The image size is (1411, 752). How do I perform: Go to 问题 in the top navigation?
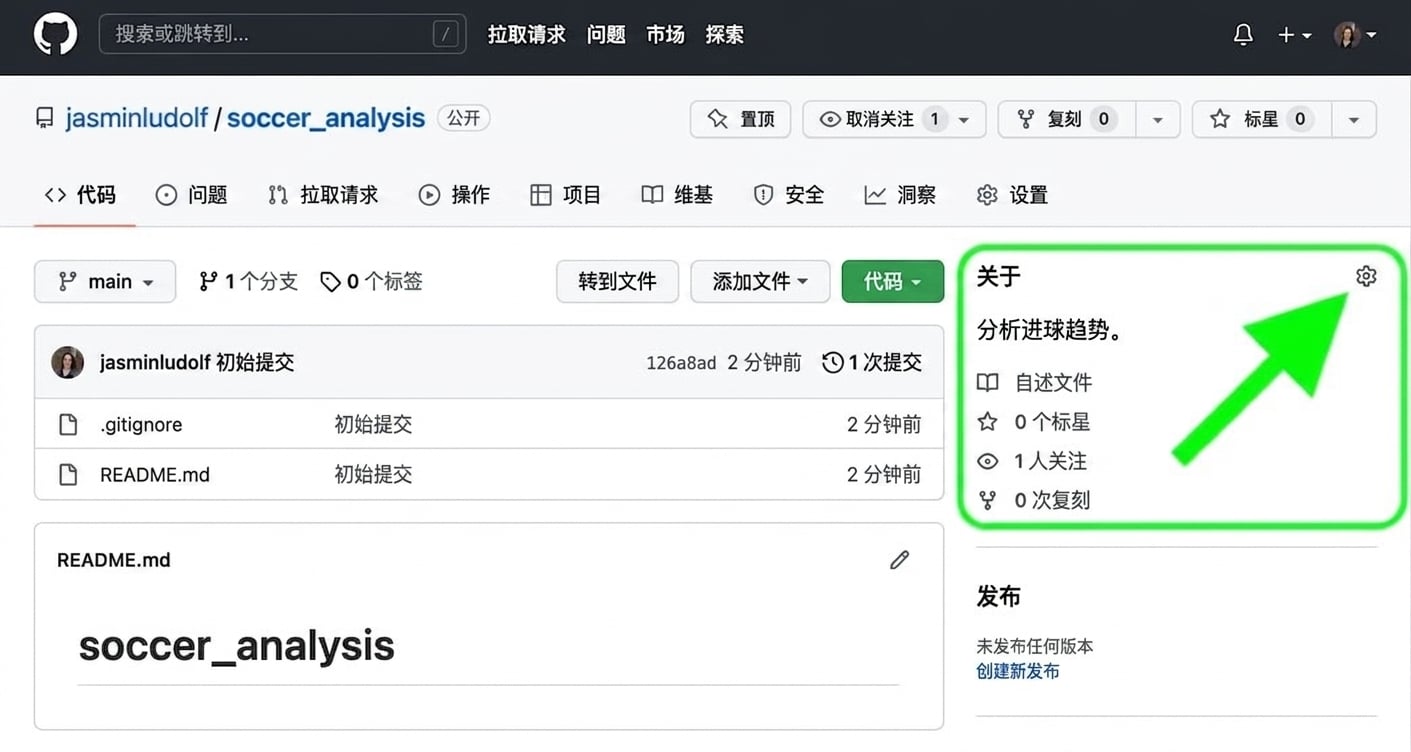[606, 35]
